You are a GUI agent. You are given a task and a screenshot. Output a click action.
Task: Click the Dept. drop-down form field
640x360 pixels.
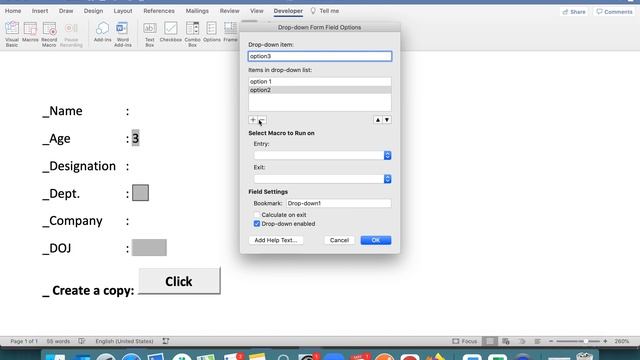point(140,193)
